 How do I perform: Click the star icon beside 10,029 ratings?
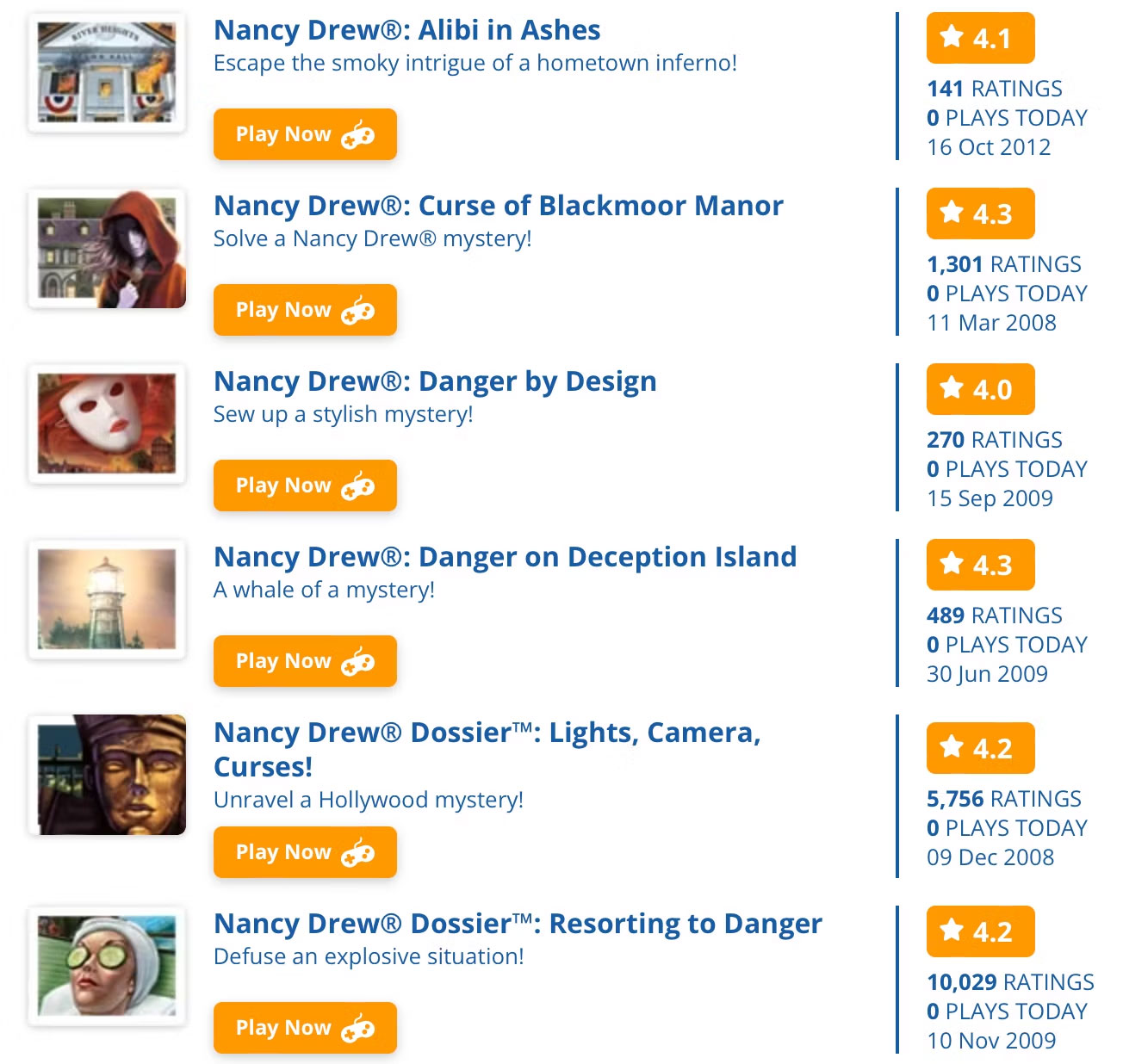tap(952, 931)
